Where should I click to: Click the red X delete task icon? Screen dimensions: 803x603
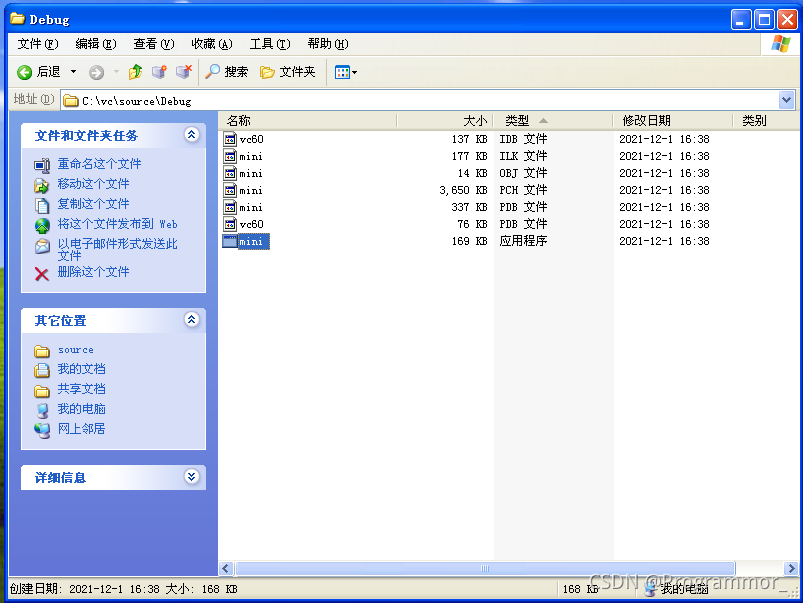(42, 274)
